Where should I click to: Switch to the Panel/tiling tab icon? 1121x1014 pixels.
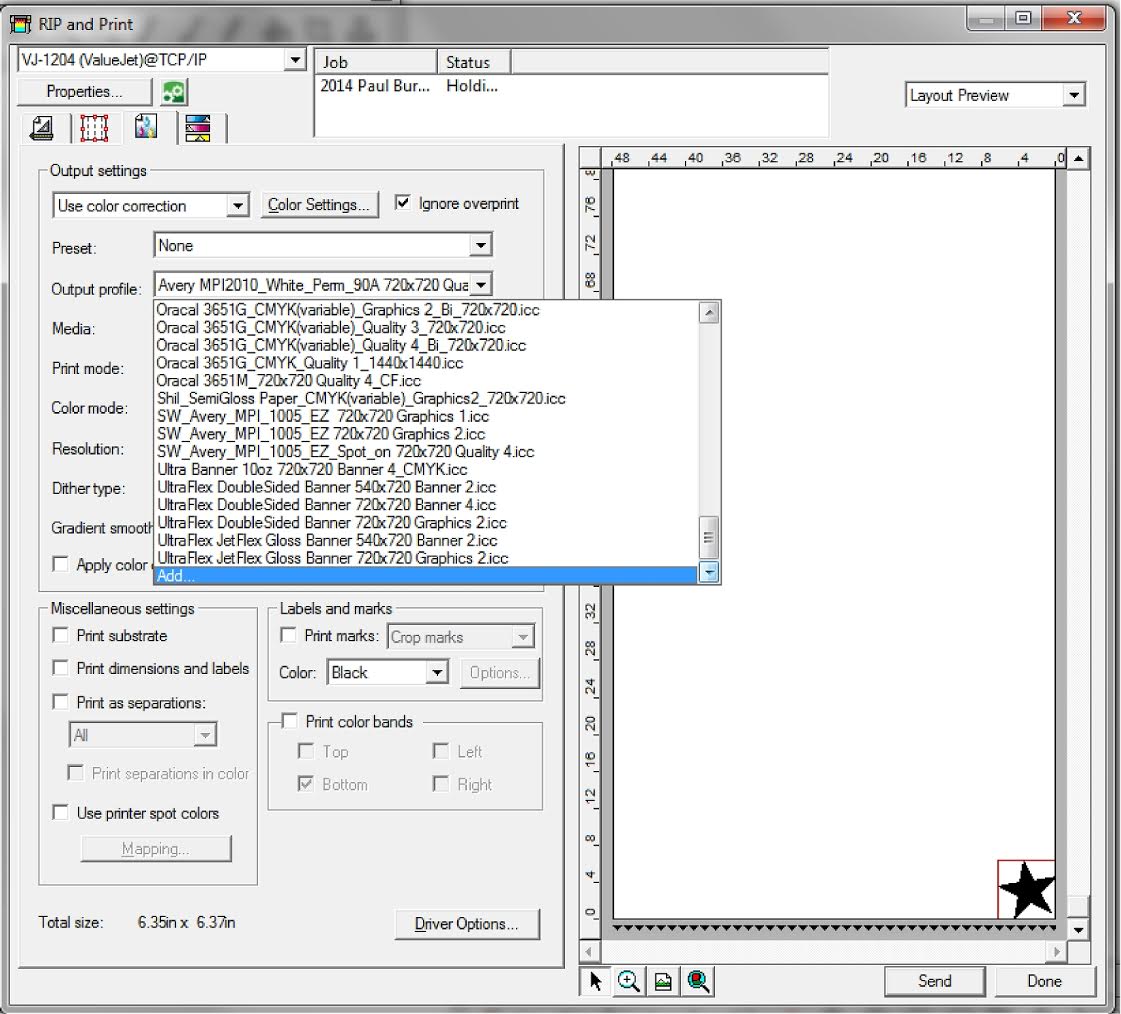[94, 129]
